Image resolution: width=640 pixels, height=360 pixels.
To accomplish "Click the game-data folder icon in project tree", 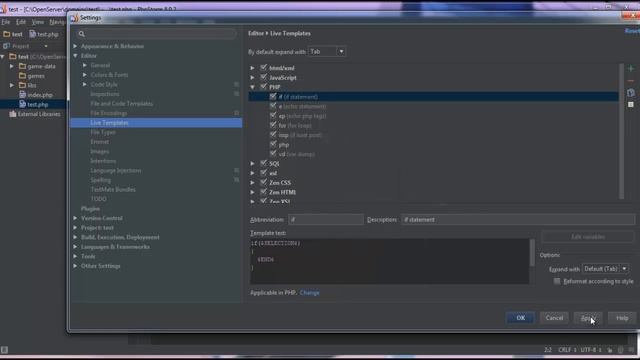I will click(x=22, y=66).
